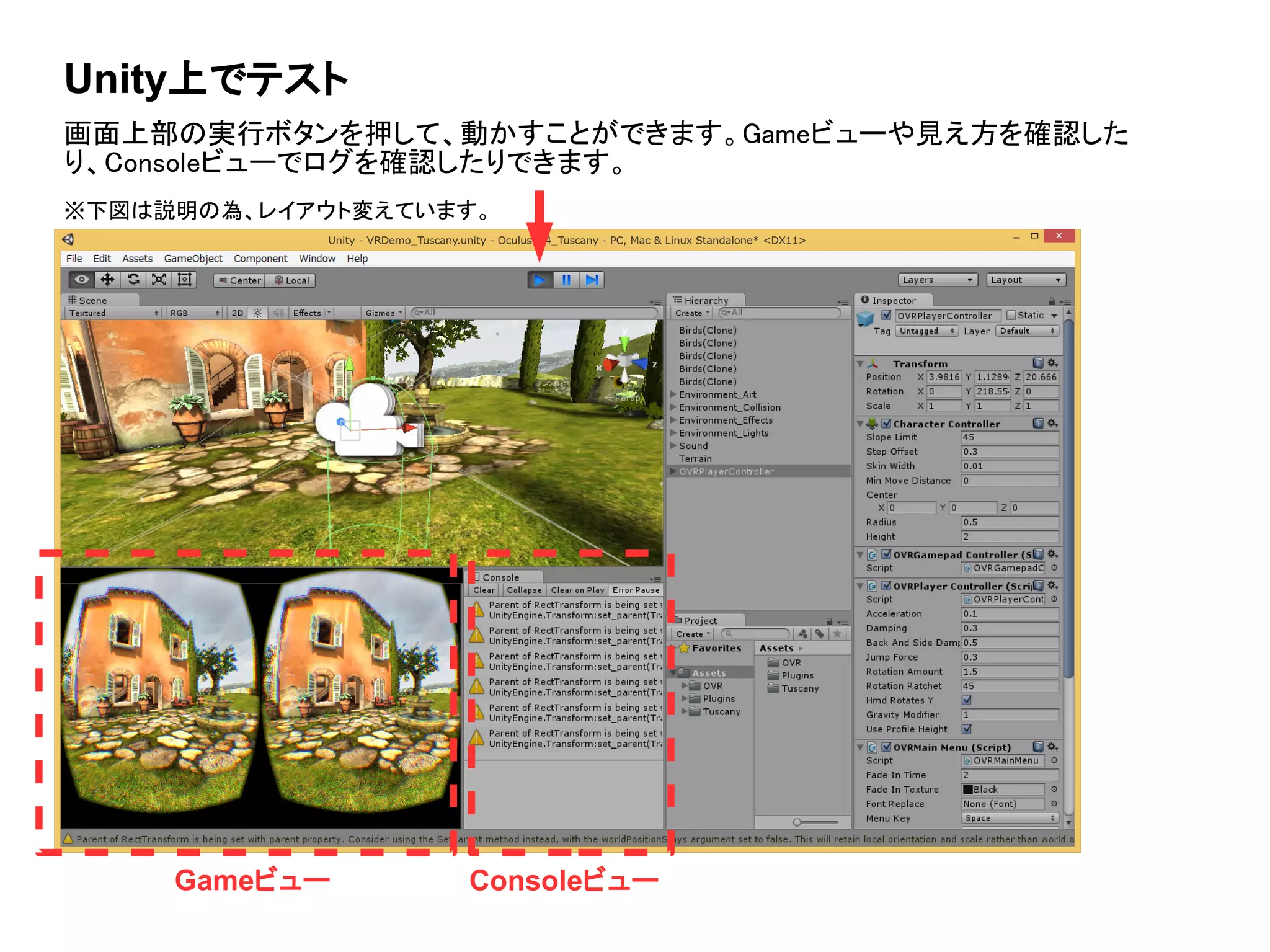Toggle Console Collapse button

pos(524,590)
